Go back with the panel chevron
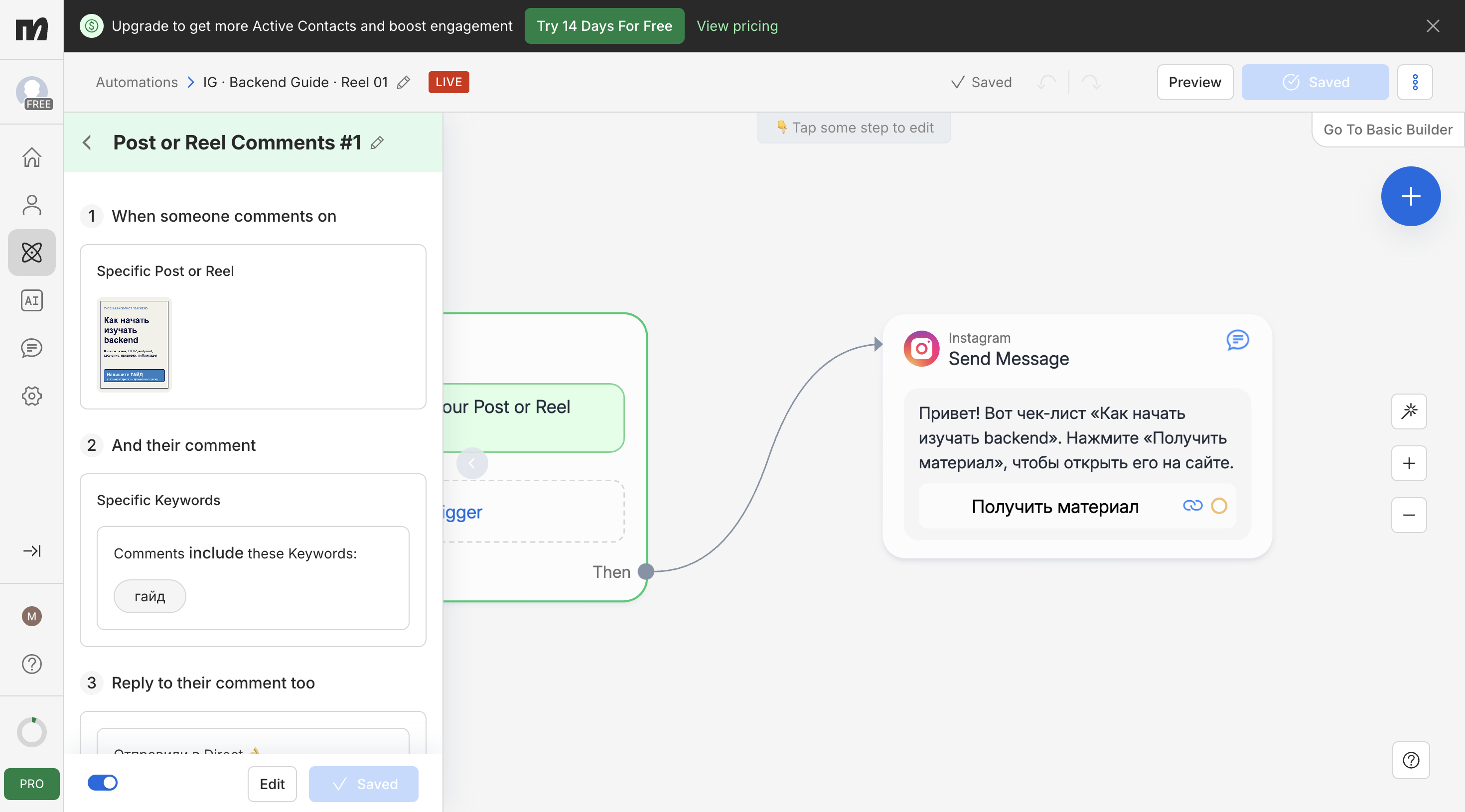Viewport: 1465px width, 812px height. (x=87, y=143)
